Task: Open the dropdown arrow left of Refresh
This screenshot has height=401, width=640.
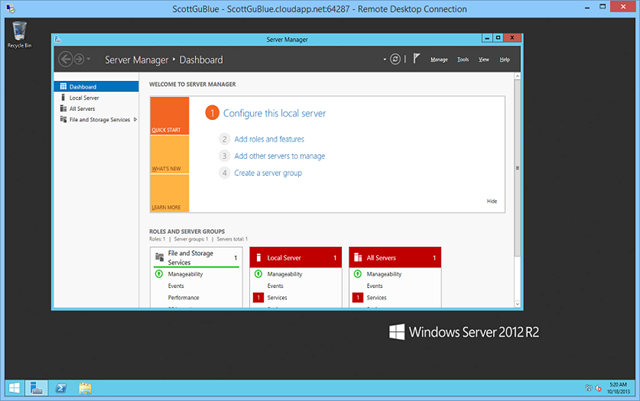Action: (384, 59)
